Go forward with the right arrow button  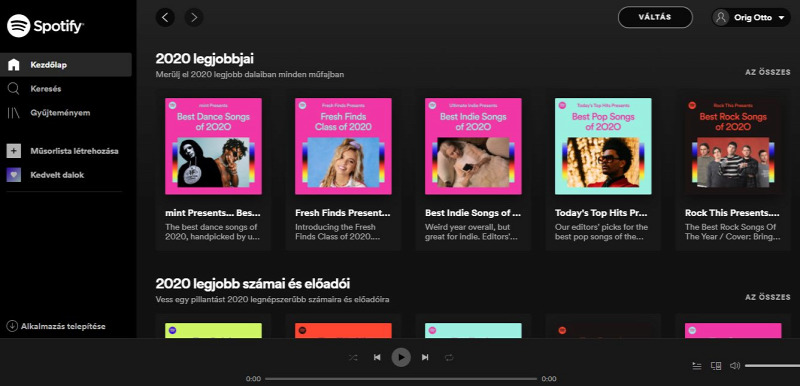pyautogui.click(x=194, y=17)
